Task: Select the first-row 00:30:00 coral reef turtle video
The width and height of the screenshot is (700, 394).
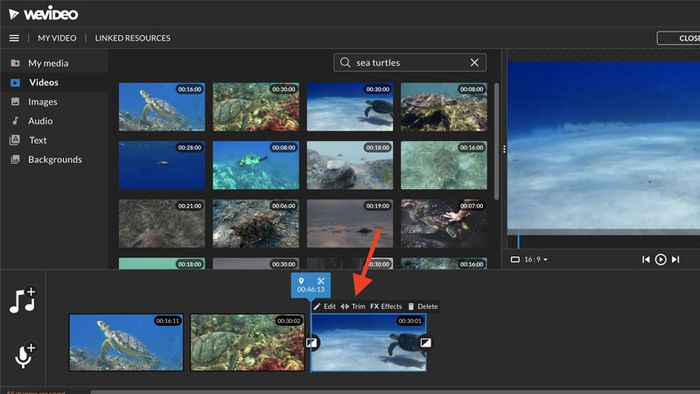Action: [256, 107]
